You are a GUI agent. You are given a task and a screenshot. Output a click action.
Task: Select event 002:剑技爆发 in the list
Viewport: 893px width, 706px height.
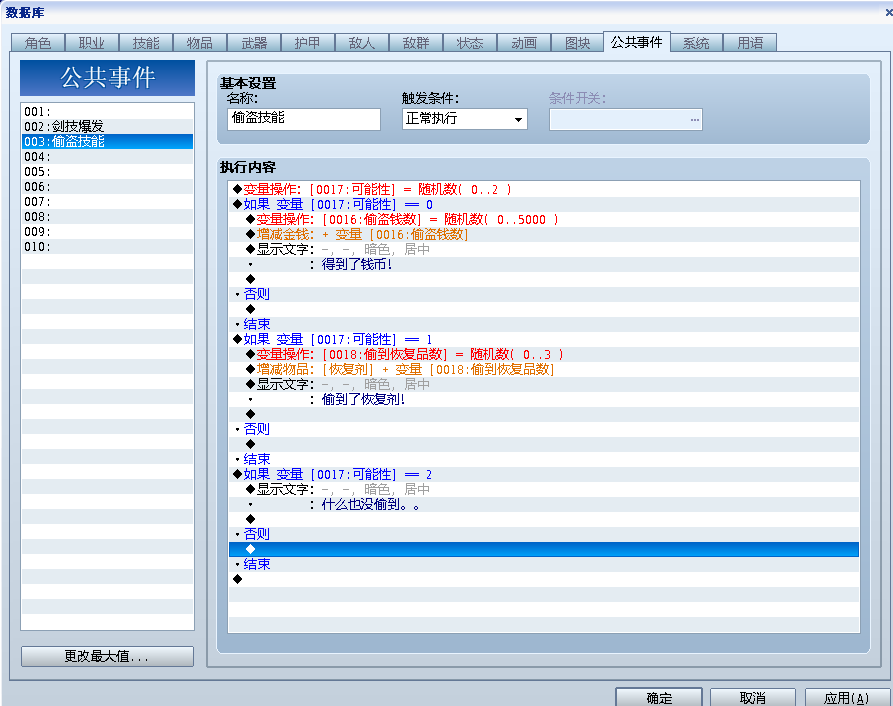(x=107, y=126)
